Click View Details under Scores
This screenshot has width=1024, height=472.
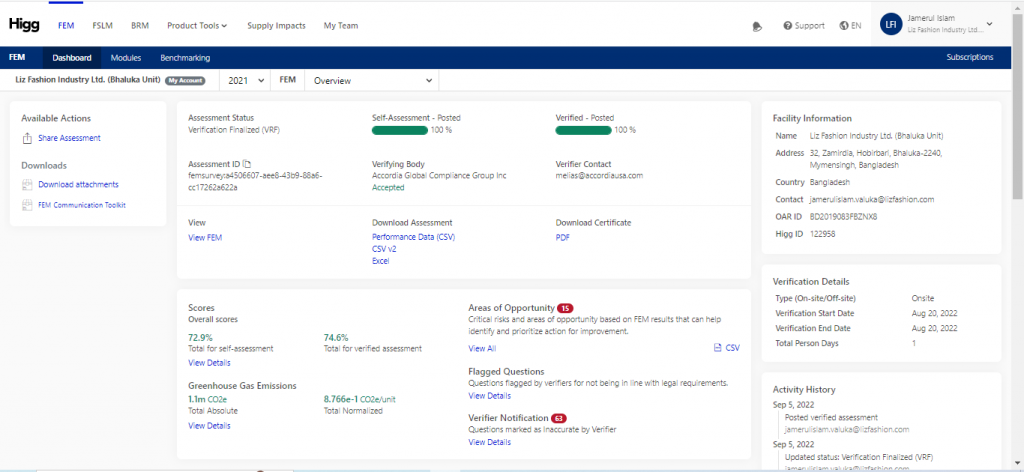(x=209, y=362)
